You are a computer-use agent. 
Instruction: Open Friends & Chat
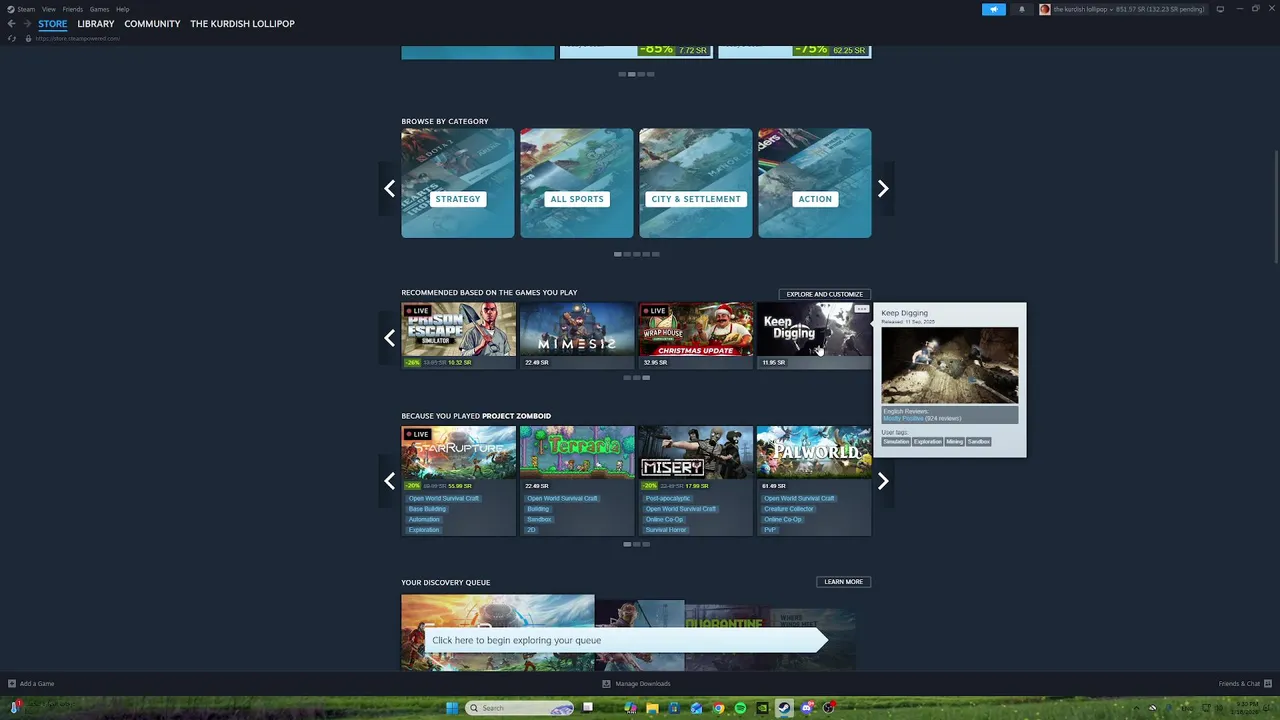[1243, 684]
